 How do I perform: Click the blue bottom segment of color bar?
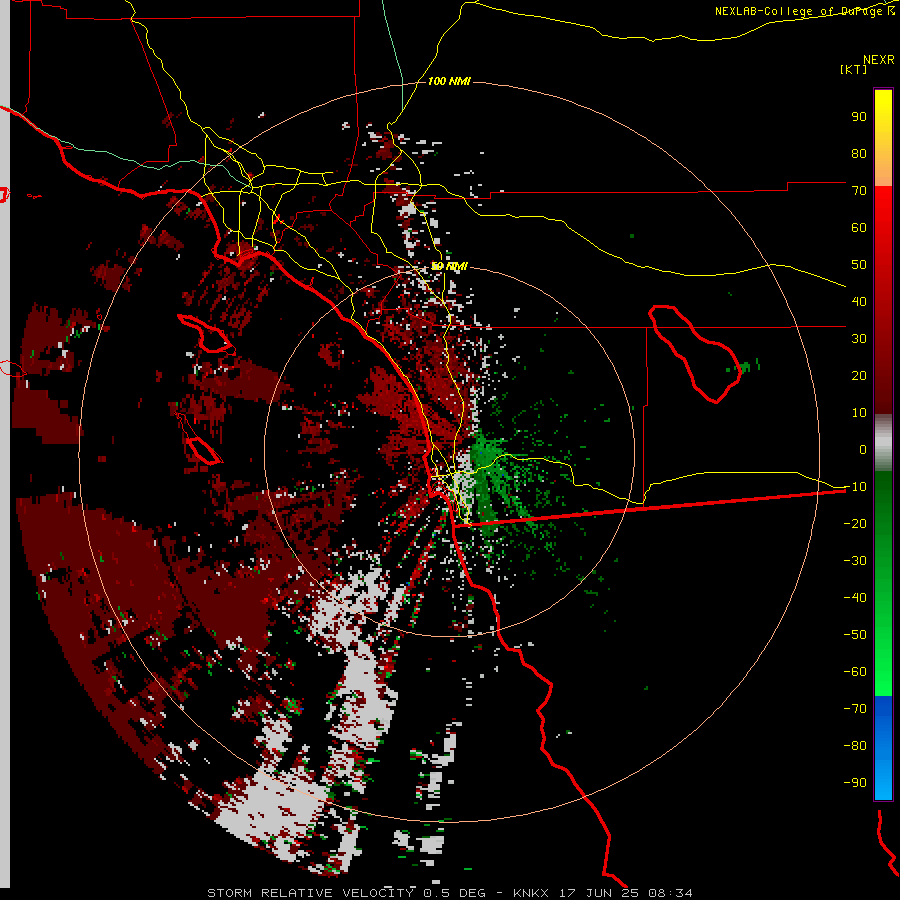click(x=883, y=747)
